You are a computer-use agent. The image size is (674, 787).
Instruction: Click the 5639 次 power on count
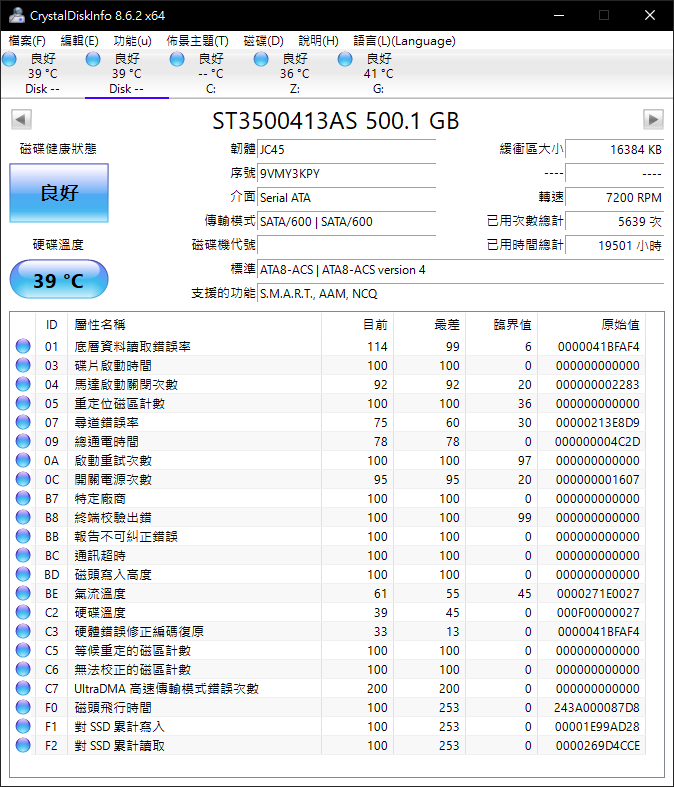(x=614, y=221)
